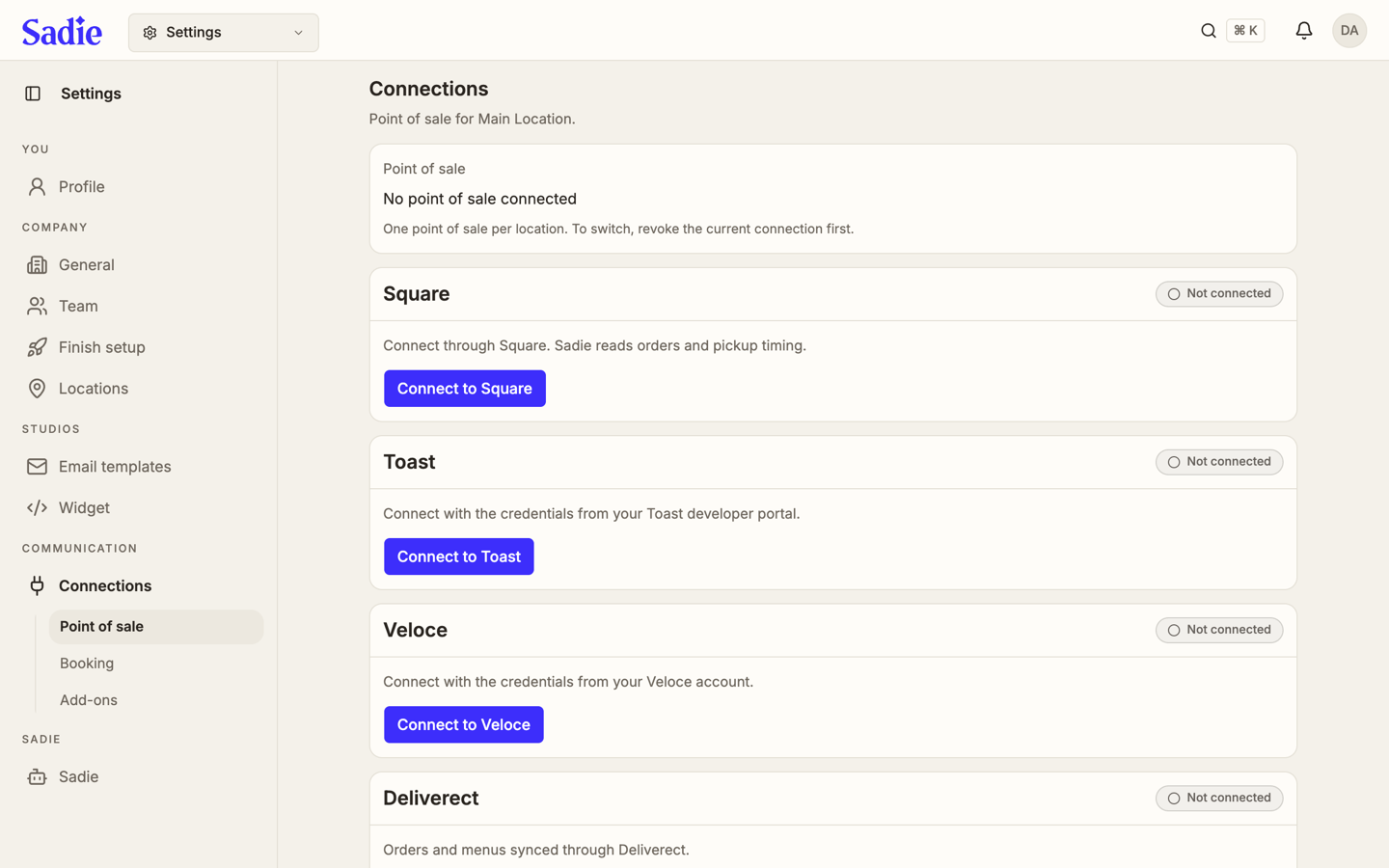Click the Sadie robot icon
The width and height of the screenshot is (1389, 868).
point(37,777)
